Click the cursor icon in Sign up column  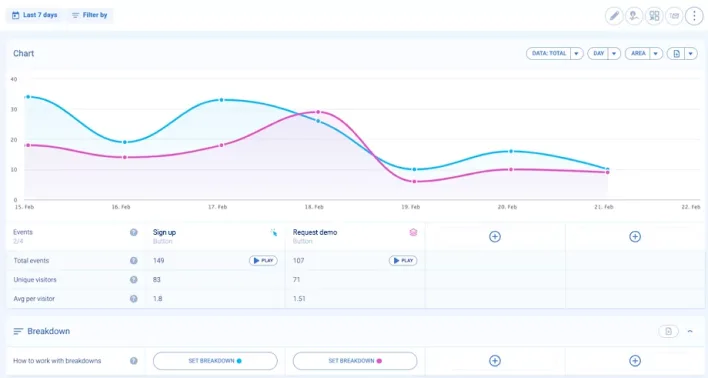click(274, 233)
